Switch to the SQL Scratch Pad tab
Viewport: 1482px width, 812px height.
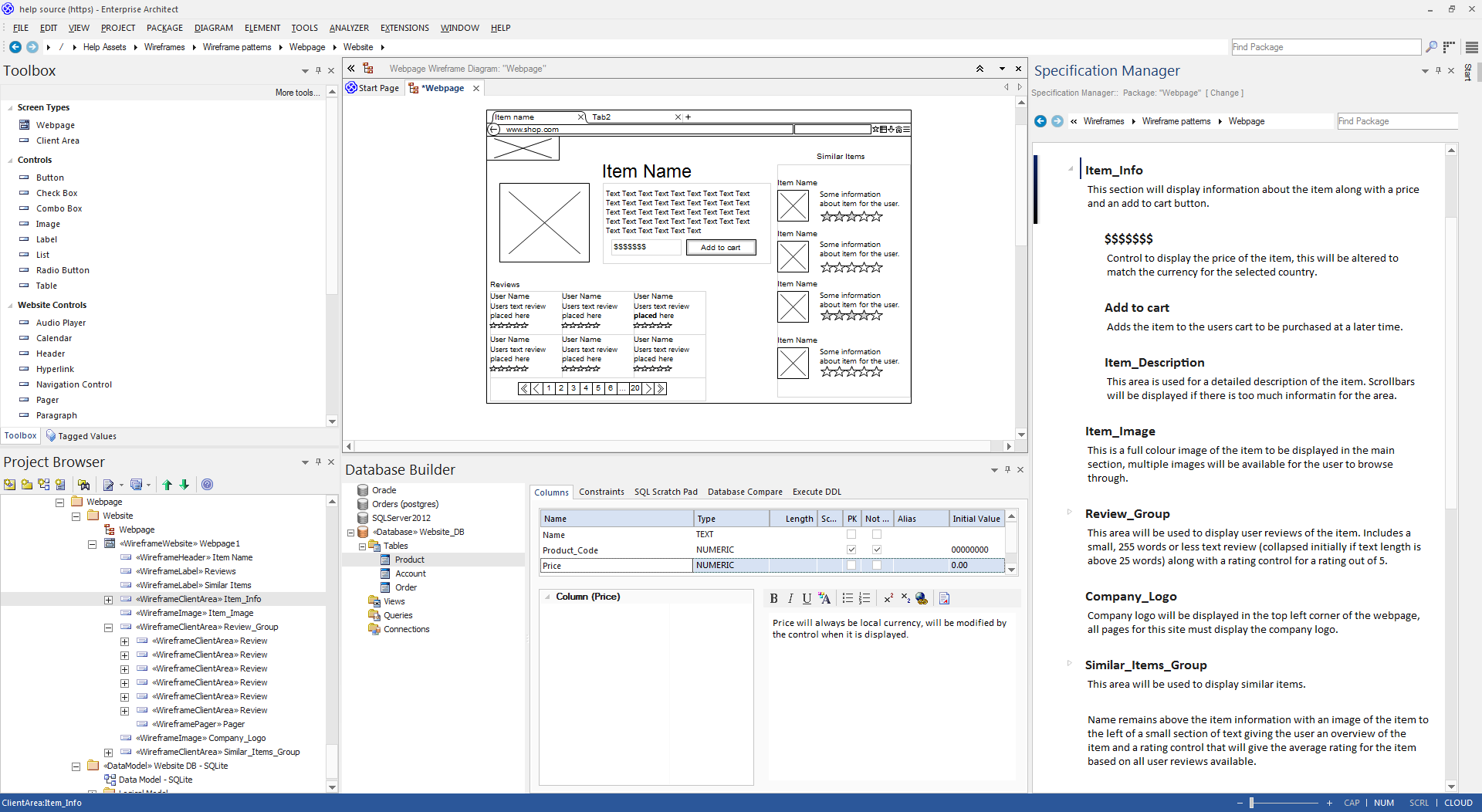[665, 492]
